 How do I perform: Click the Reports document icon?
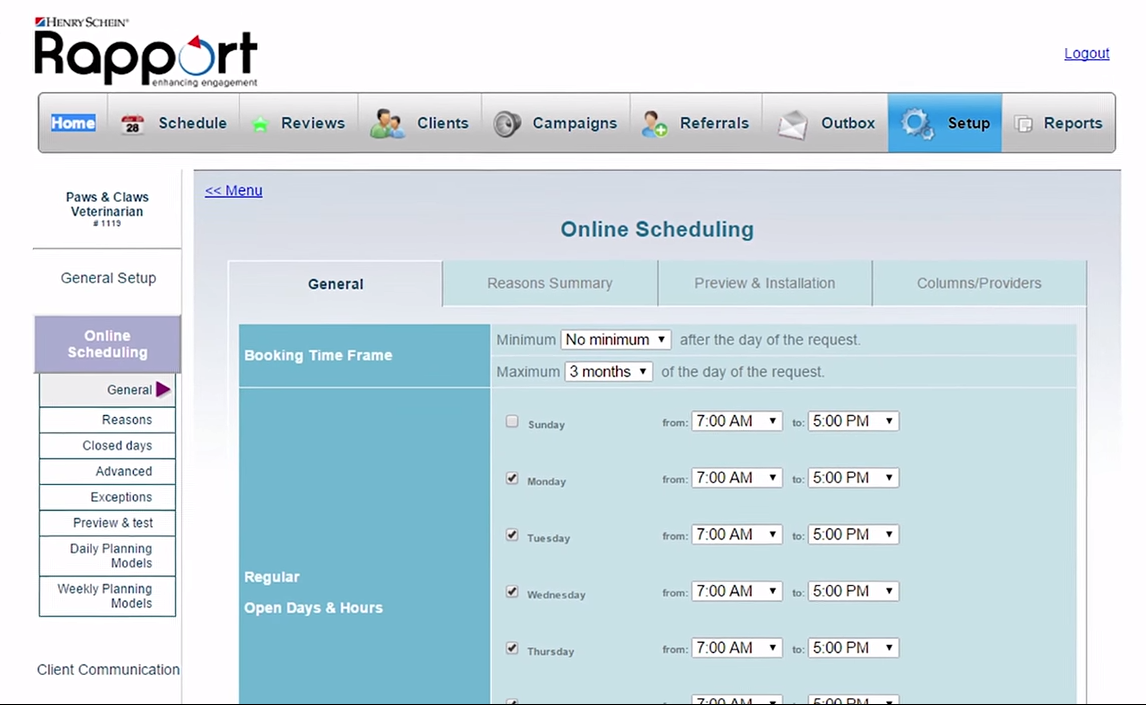[1024, 124]
